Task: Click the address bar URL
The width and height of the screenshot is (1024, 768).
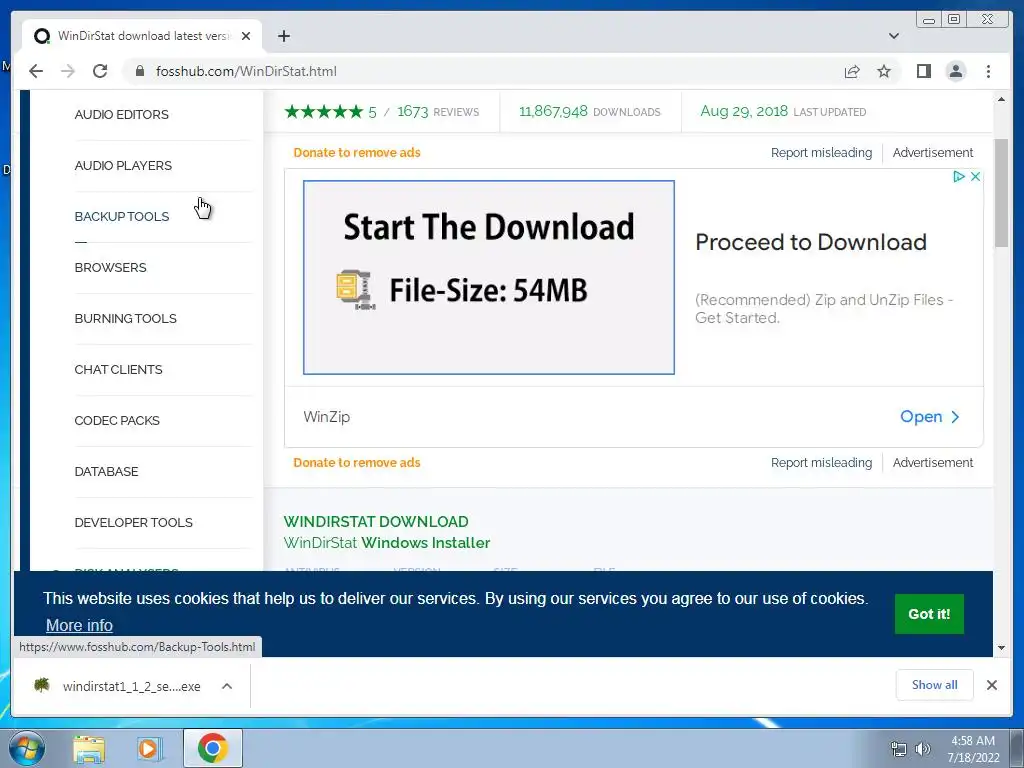Action: (x=246, y=71)
